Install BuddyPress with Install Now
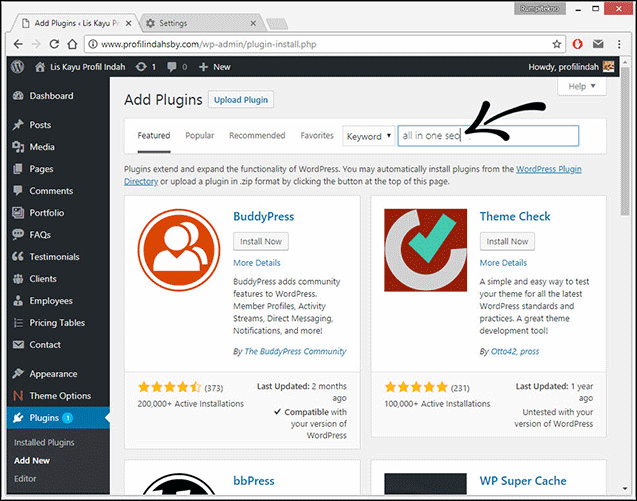637x501 pixels. click(x=261, y=241)
